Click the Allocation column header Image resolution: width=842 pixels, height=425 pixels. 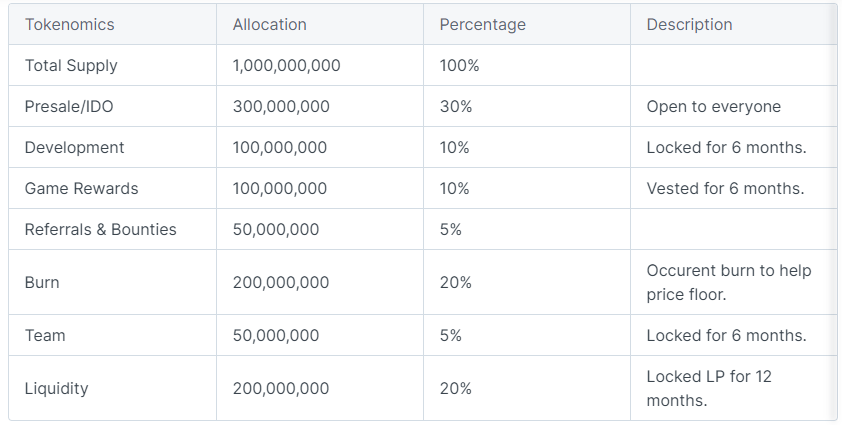click(269, 24)
